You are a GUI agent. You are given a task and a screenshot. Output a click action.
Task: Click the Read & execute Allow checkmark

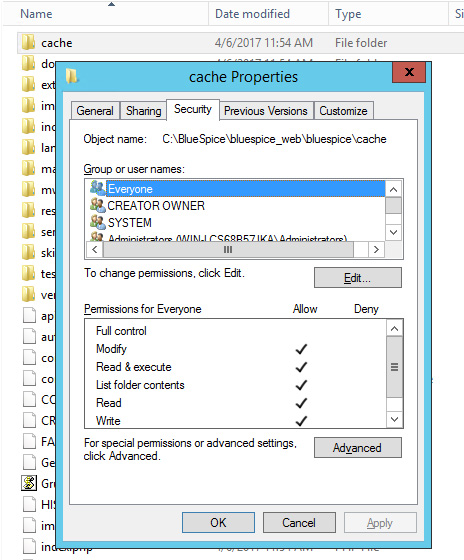point(301,367)
